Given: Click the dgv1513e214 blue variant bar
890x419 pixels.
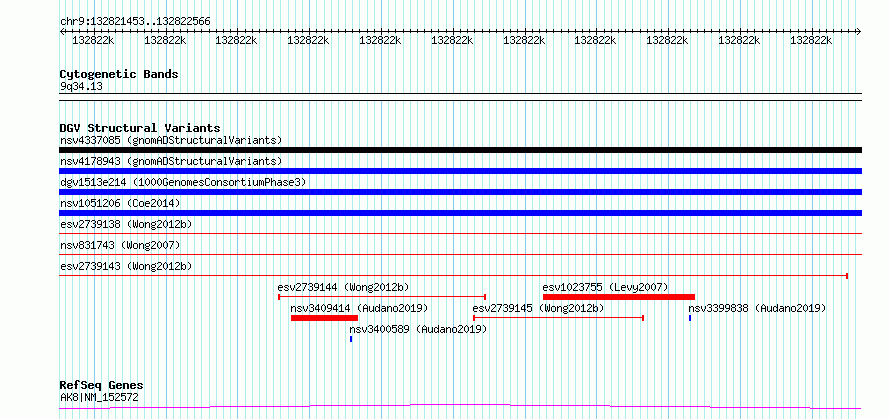Looking at the screenshot, I should (460, 192).
